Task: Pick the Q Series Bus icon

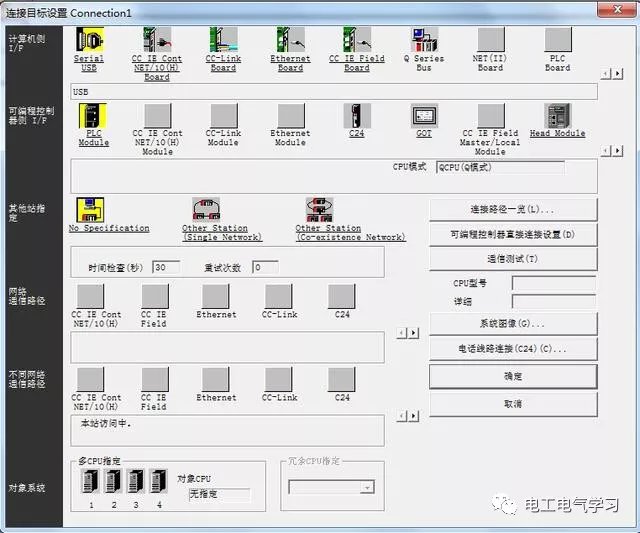Action: click(424, 40)
